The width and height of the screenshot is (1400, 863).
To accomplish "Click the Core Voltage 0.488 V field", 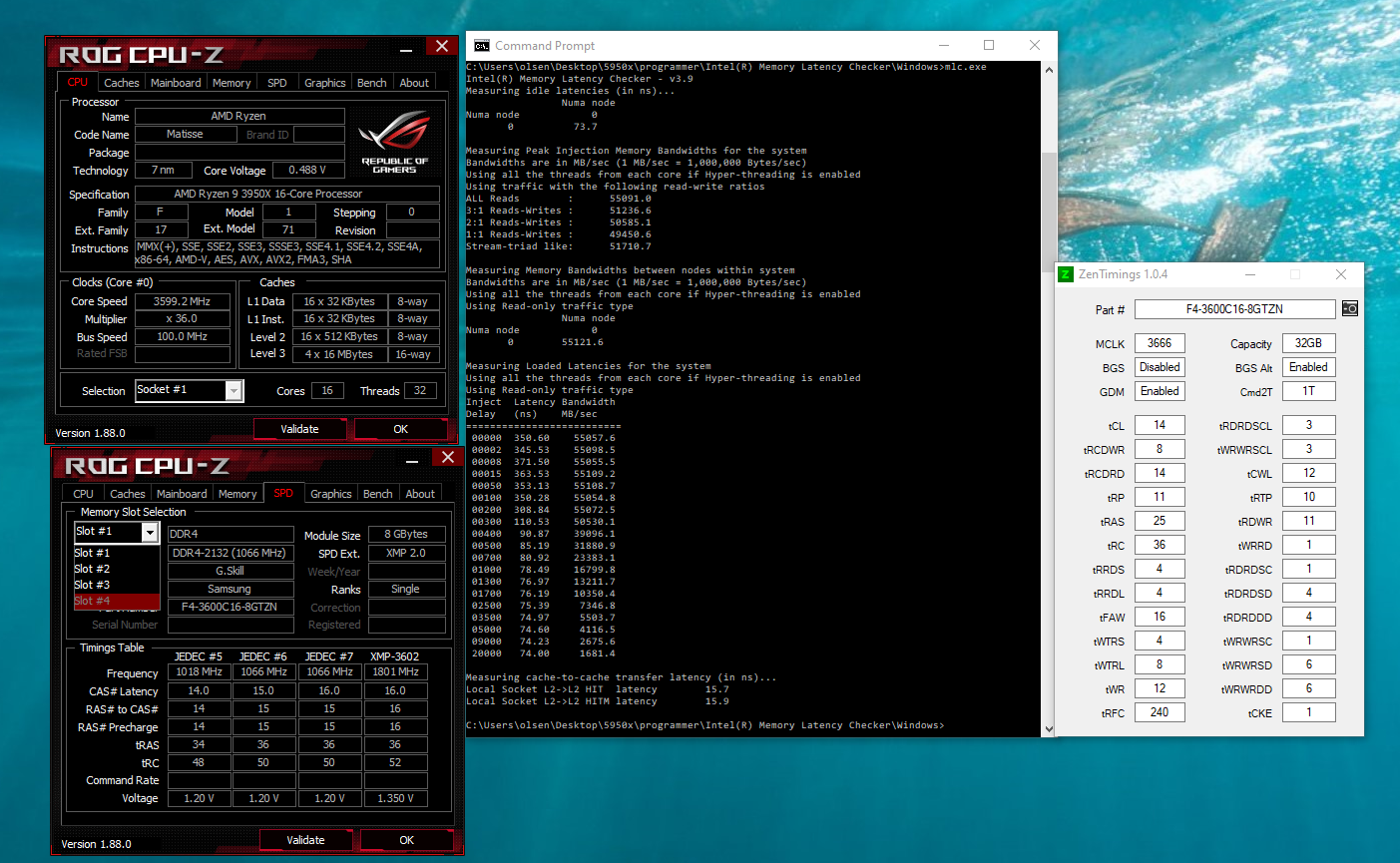I will (308, 171).
